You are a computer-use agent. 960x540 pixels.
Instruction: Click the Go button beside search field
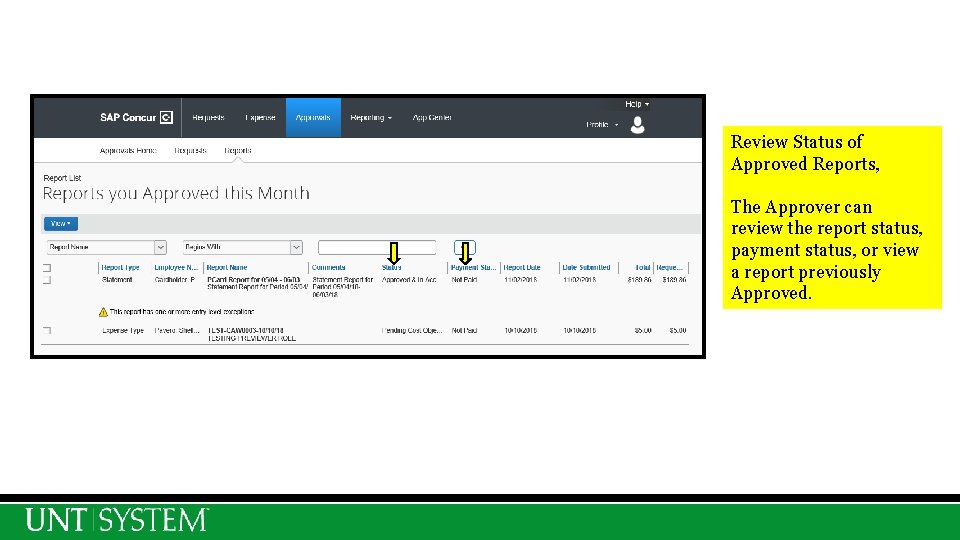(x=465, y=247)
